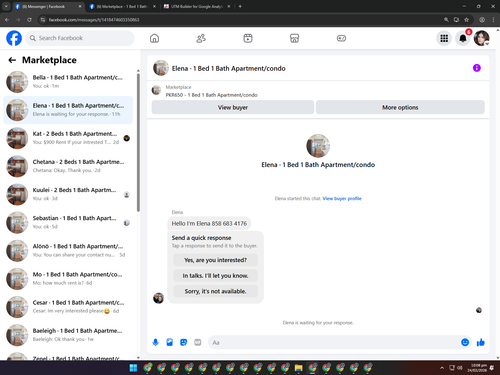Open the taskbar clock and date
Viewport: 500px width, 375px height.
tap(477, 368)
